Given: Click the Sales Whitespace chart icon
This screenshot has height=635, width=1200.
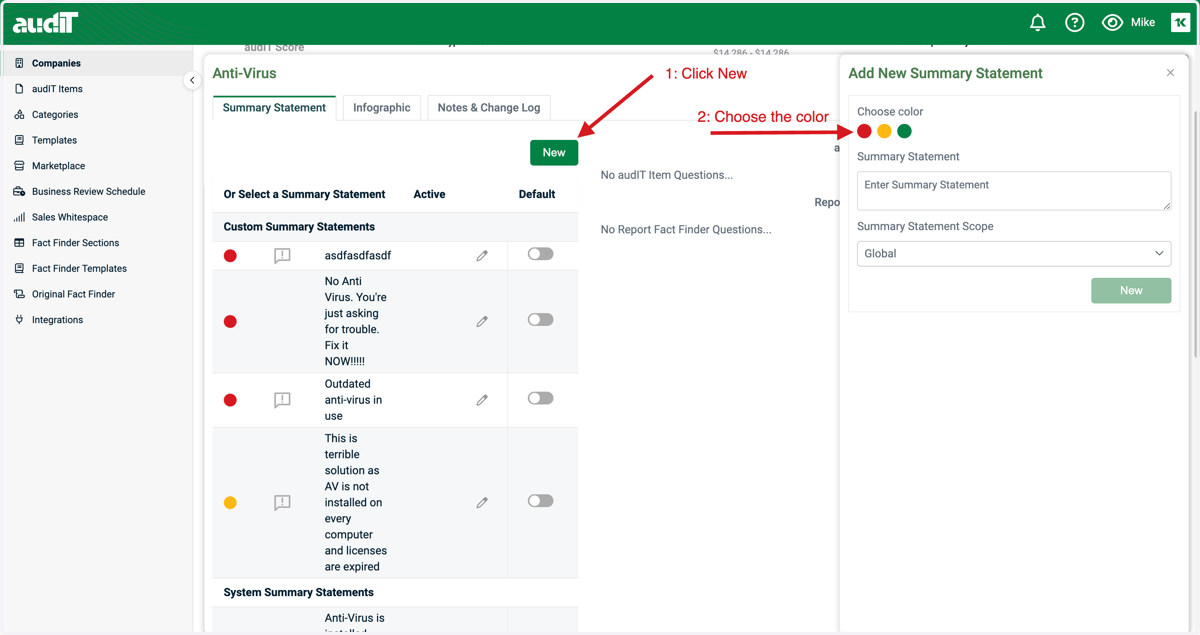Looking at the screenshot, I should (19, 217).
